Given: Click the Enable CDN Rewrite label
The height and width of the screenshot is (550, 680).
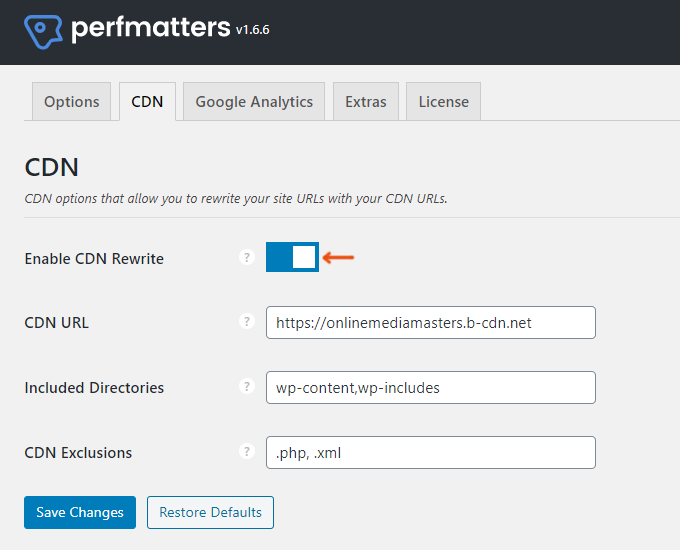Looking at the screenshot, I should pos(94,259).
